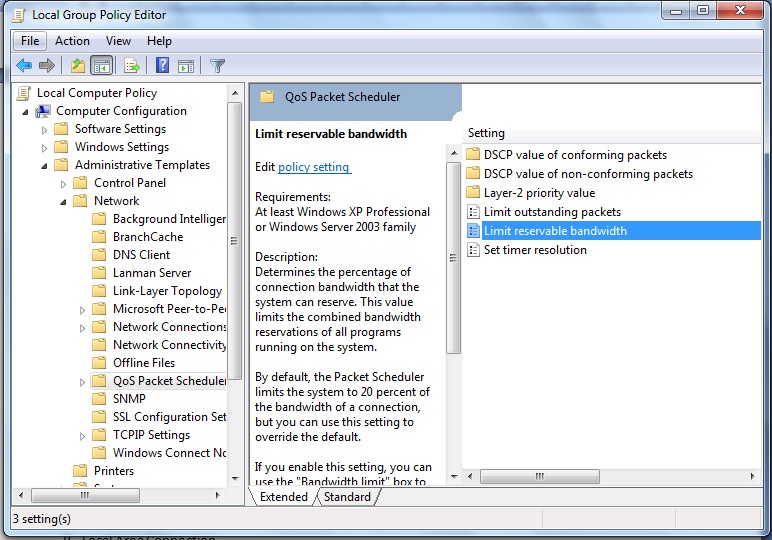Click settings list scroll right arrow
This screenshot has width=772, height=540.
click(x=752, y=476)
